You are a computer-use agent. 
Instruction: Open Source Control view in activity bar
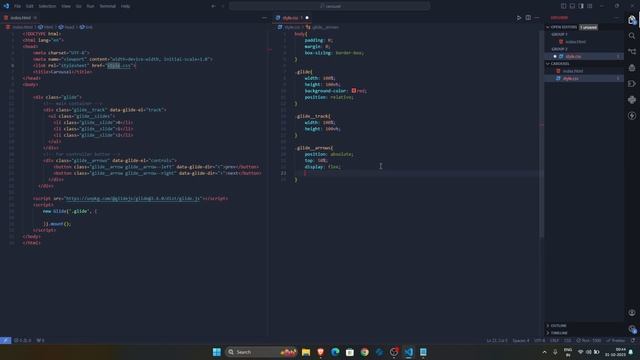[632, 52]
